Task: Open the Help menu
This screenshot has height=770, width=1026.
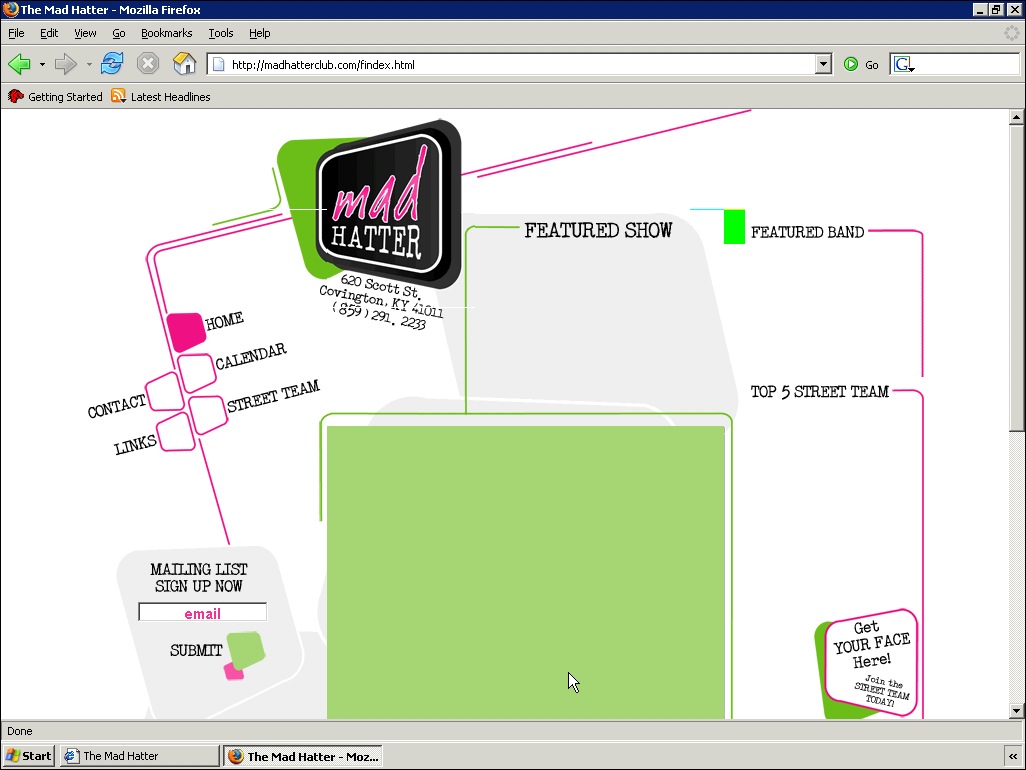Action: (x=259, y=33)
